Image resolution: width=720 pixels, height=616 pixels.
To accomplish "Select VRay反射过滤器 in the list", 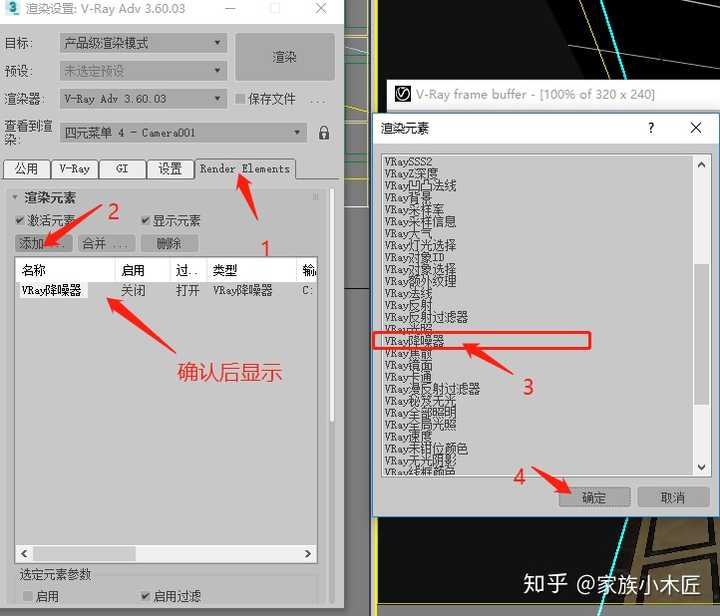I will [426, 317].
